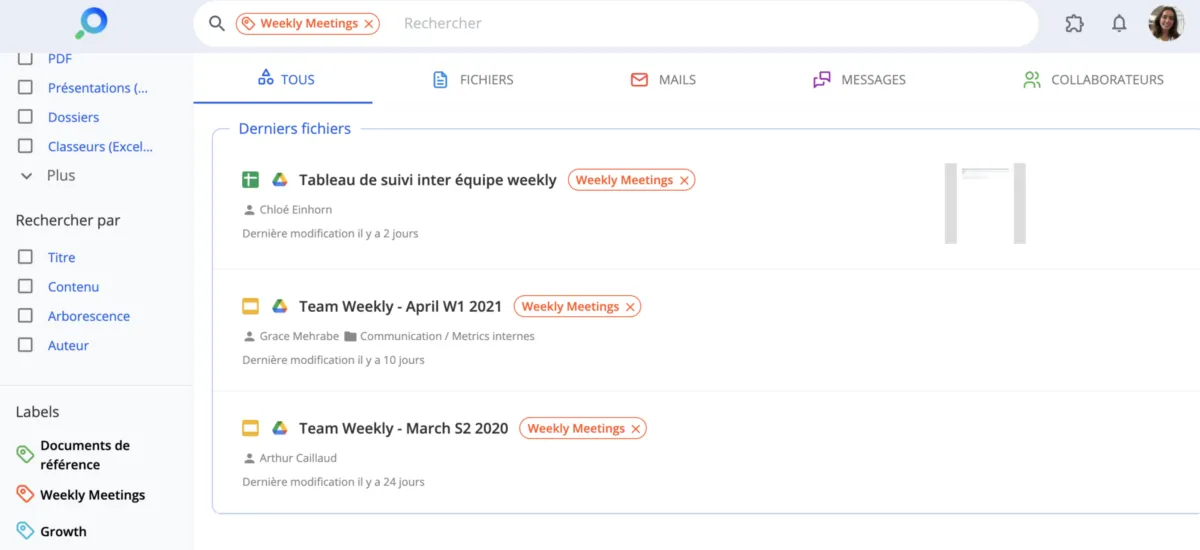Image resolution: width=1200 pixels, height=550 pixels.
Task: Open the notifications bell
Action: coord(1119,23)
